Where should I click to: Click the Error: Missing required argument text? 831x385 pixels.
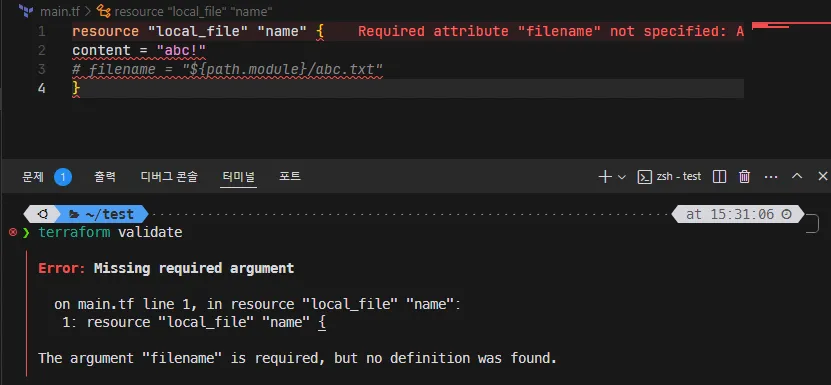pyautogui.click(x=166, y=268)
